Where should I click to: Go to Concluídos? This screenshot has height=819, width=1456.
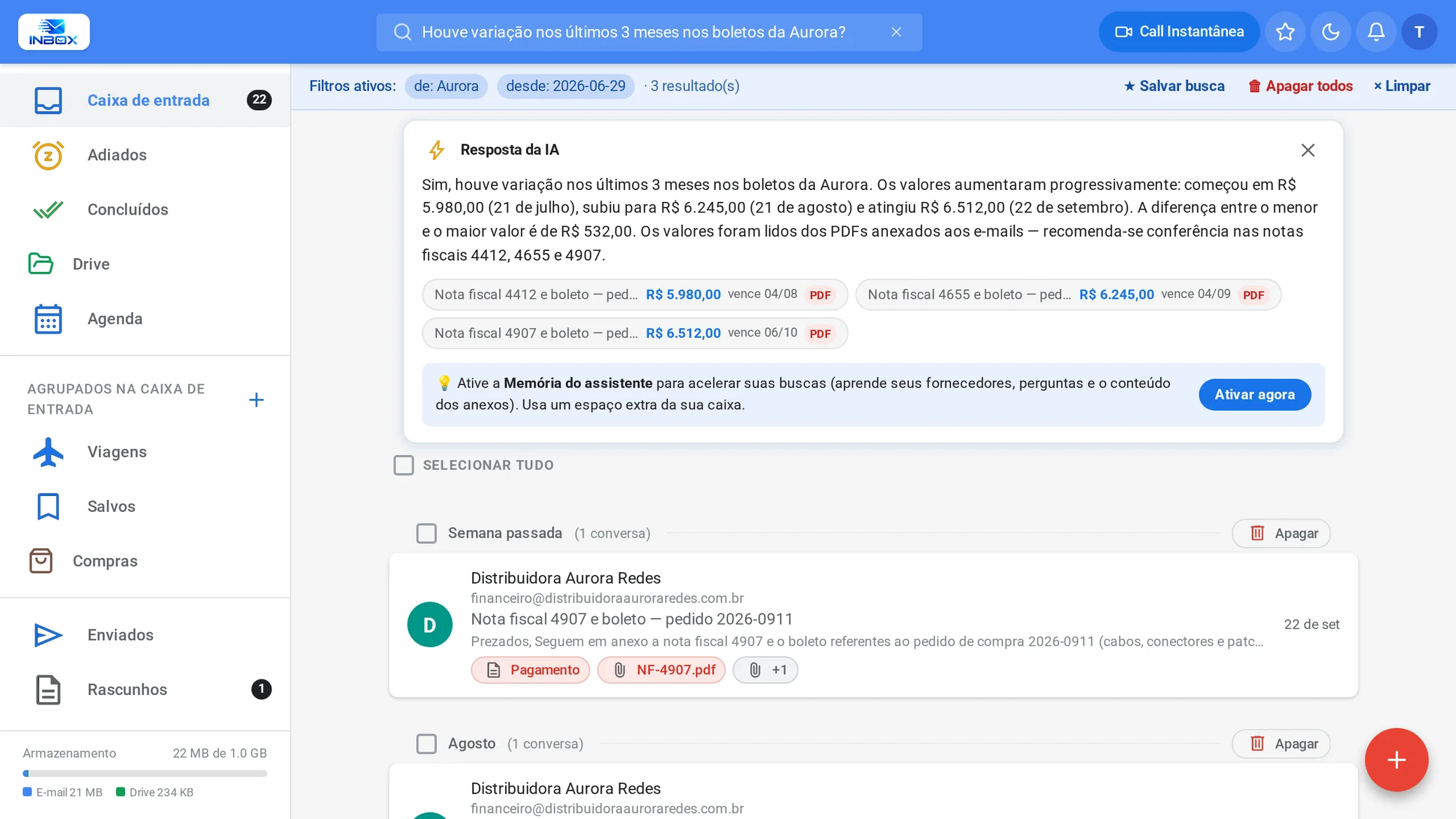point(145,210)
